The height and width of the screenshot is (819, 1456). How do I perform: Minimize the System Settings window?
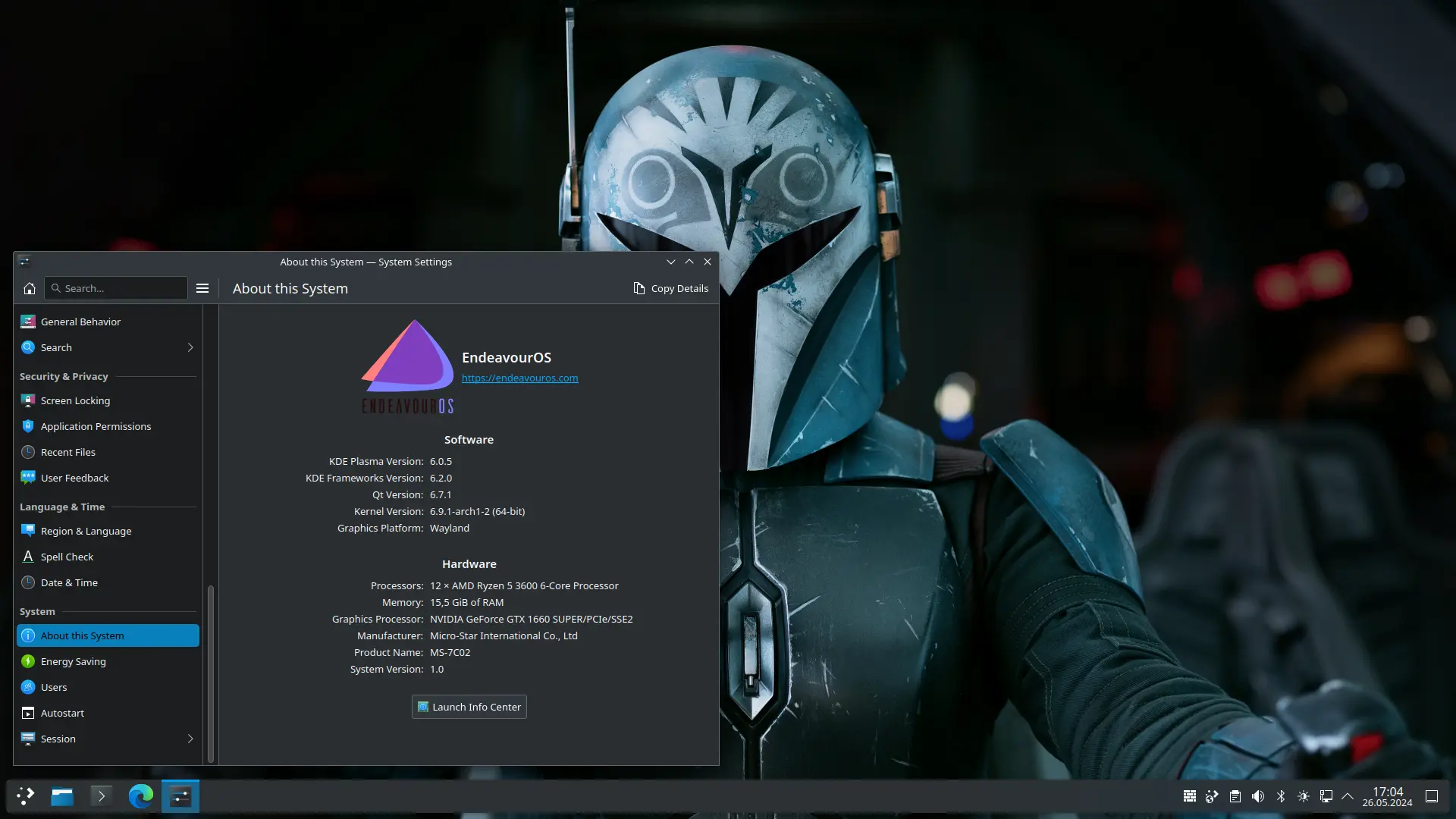[x=671, y=262]
